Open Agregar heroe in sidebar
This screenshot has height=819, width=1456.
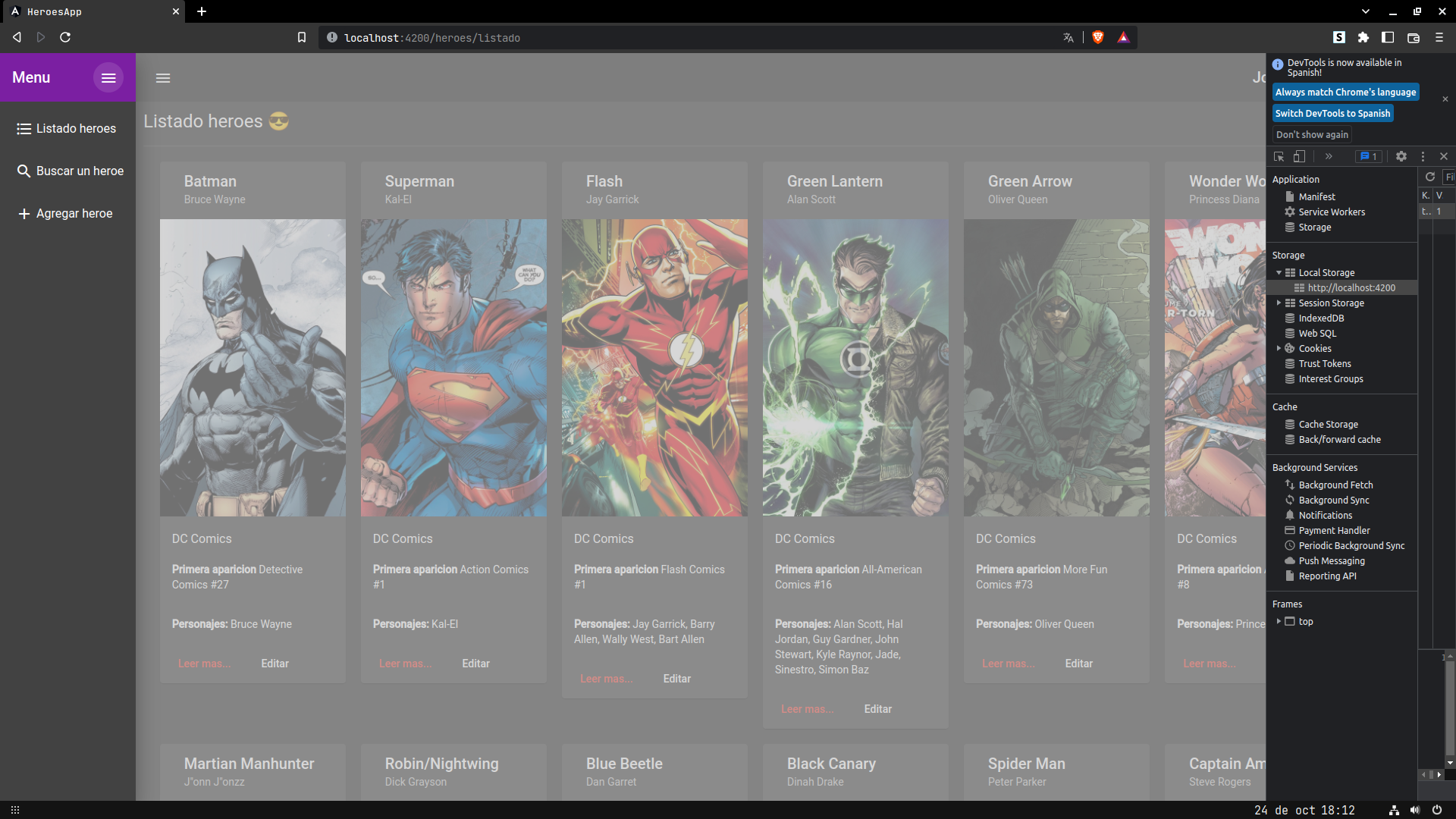pyautogui.click(x=67, y=214)
